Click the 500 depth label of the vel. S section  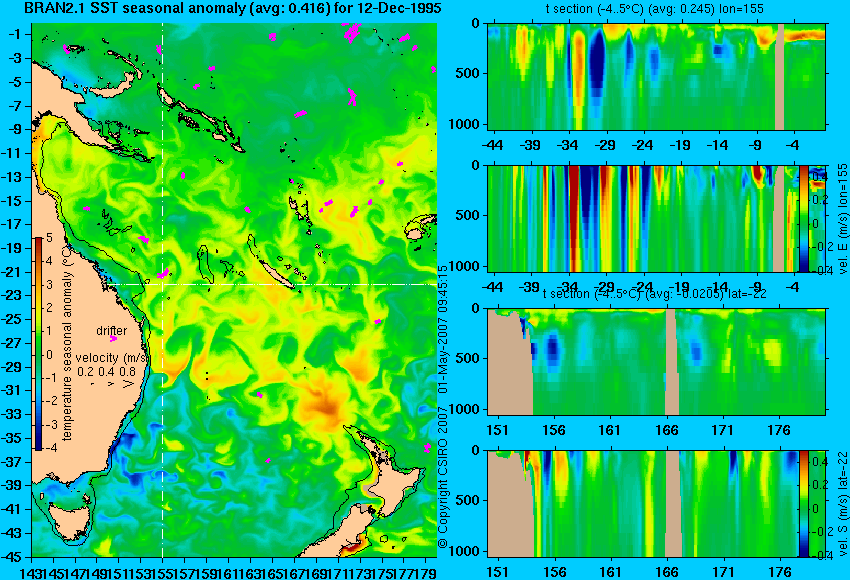click(x=468, y=500)
